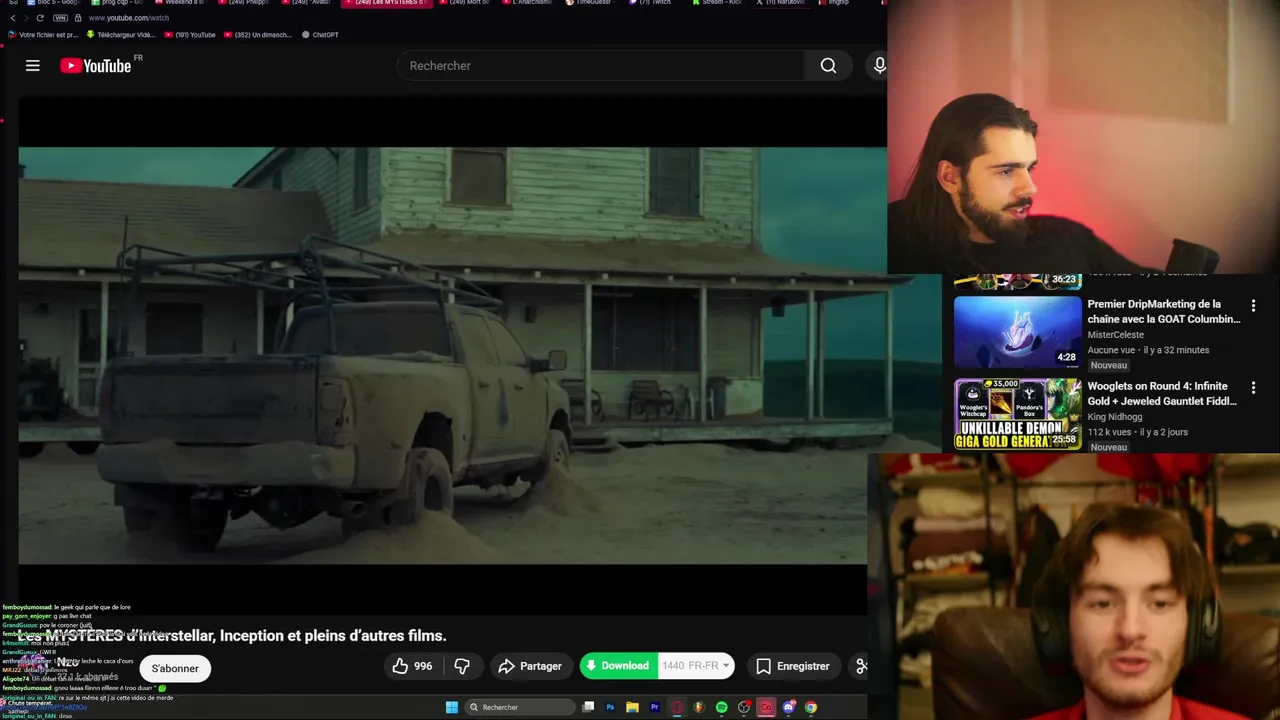This screenshot has height=720, width=1280.
Task: Open the '(191) YouTube' bookmark
Action: [x=190, y=34]
